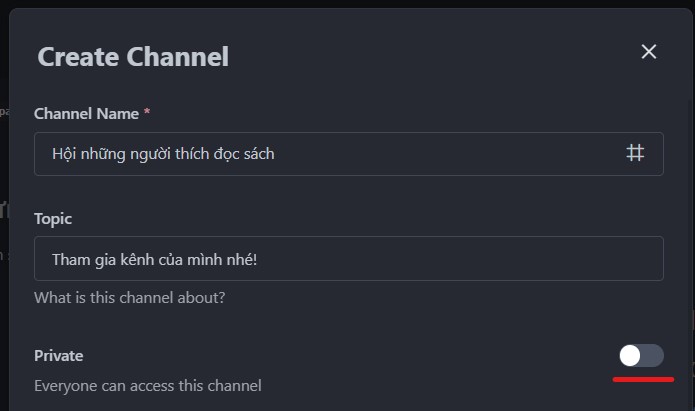Click the Channel Name label
Screen dimensions: 695x411
tap(86, 114)
